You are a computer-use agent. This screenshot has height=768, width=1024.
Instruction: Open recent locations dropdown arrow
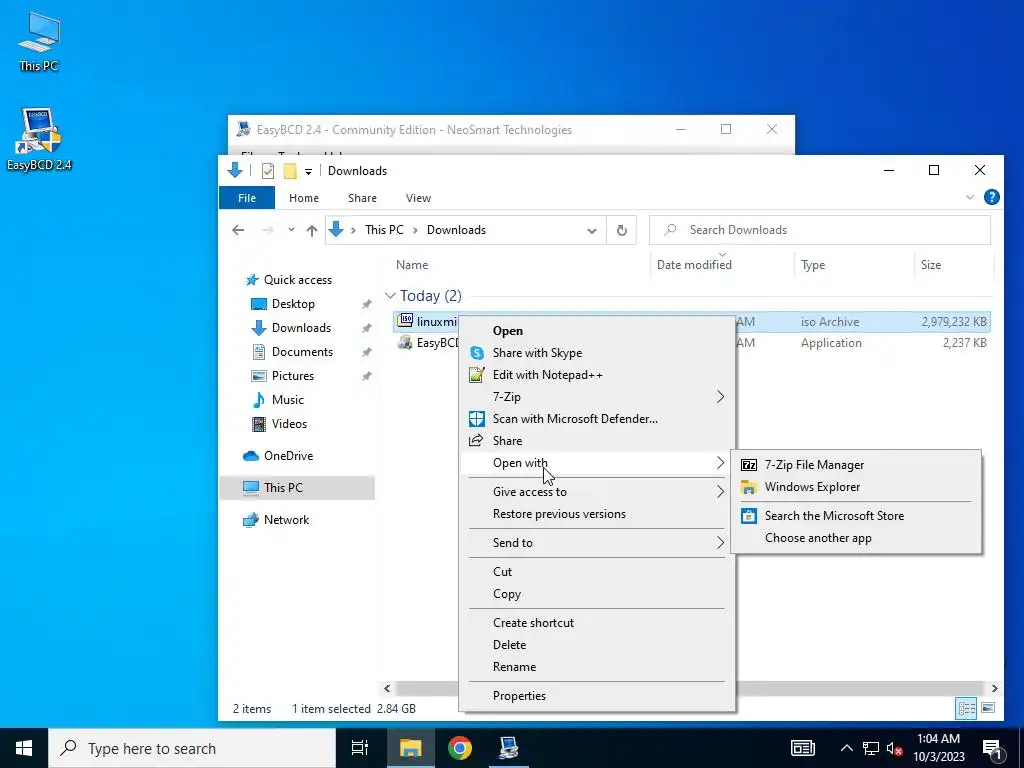tap(291, 230)
